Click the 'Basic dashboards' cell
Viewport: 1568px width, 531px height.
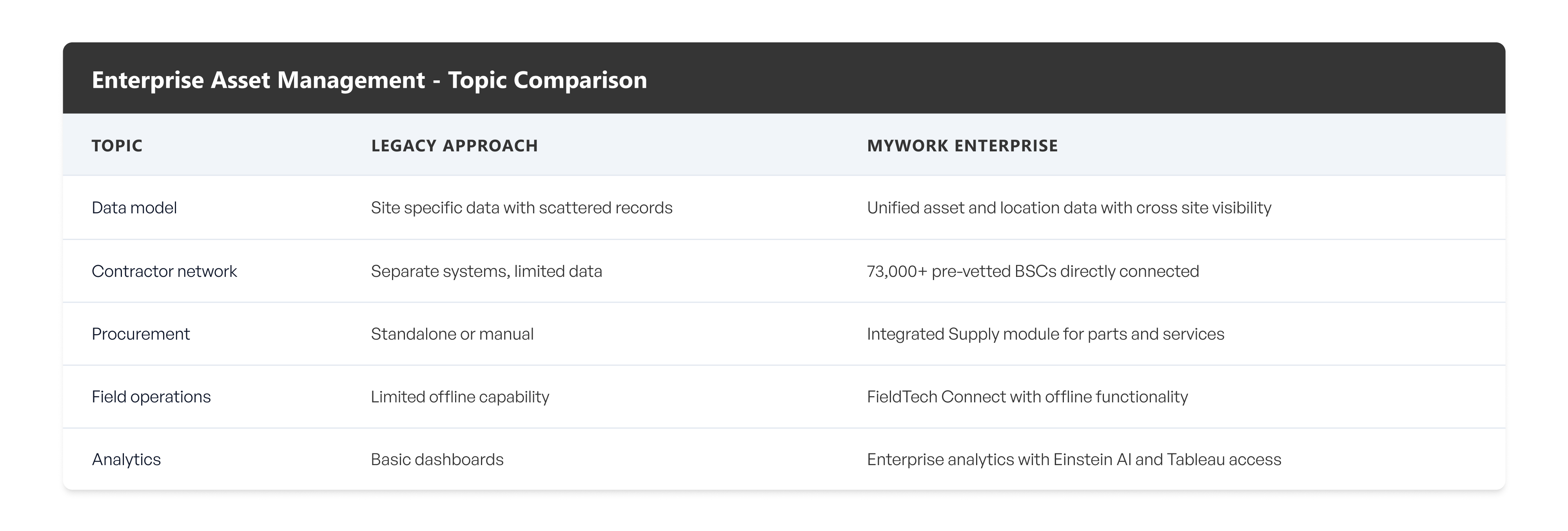437,459
